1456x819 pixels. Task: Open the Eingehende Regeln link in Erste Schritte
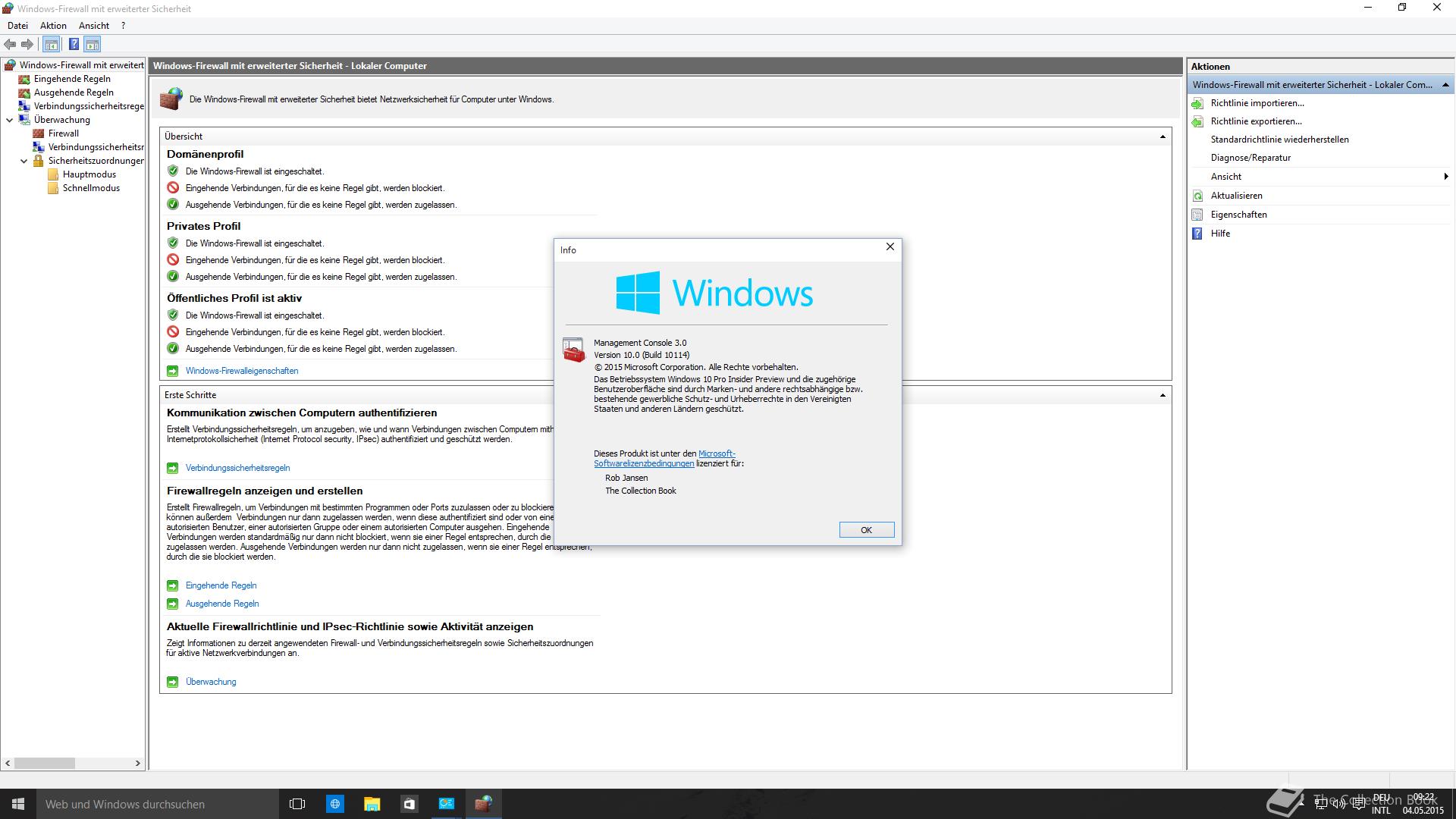(x=221, y=585)
